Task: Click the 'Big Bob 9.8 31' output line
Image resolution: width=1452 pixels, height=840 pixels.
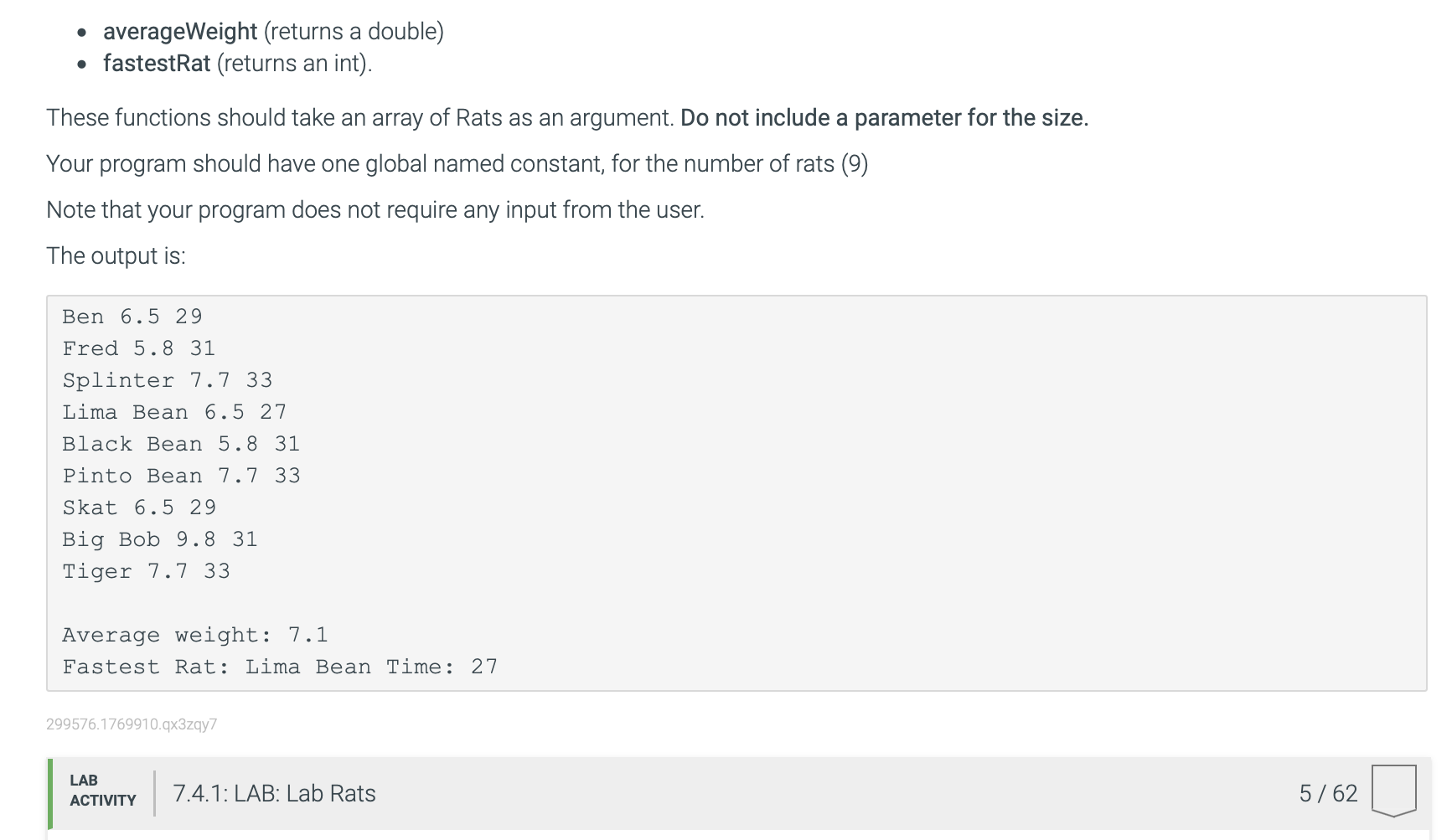Action: pyautogui.click(x=160, y=539)
